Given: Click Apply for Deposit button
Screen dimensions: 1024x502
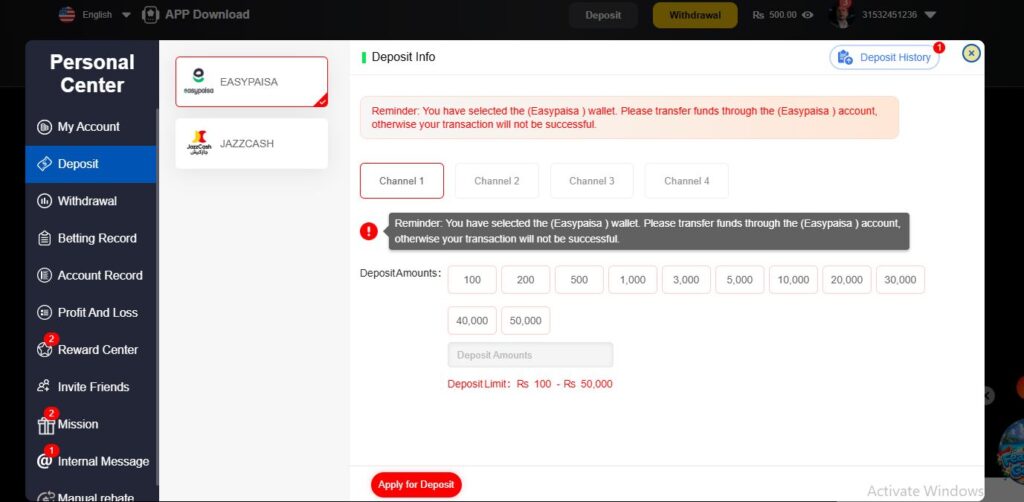Looking at the screenshot, I should (x=417, y=485).
